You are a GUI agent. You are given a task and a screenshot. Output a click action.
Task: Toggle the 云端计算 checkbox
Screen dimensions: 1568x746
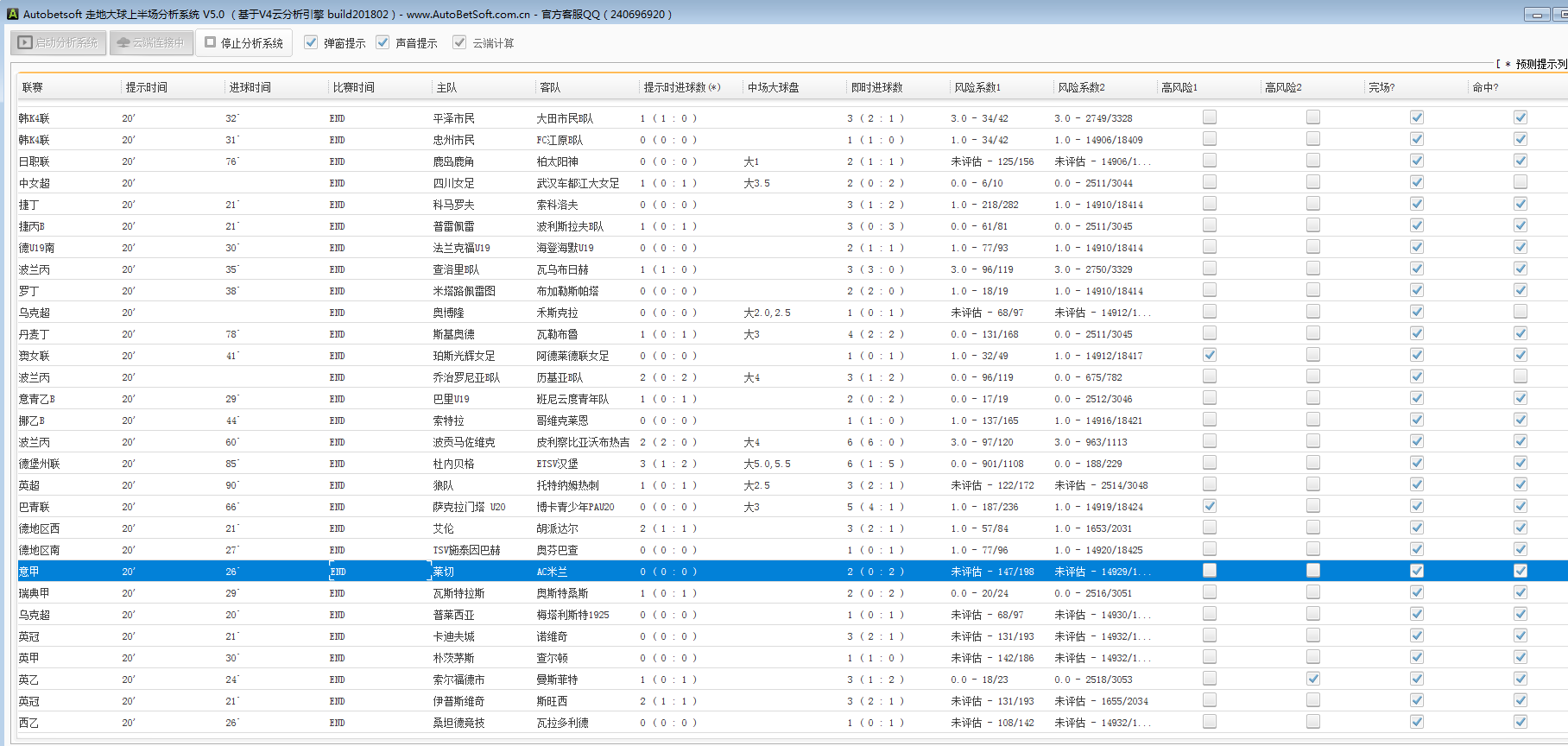tap(460, 42)
